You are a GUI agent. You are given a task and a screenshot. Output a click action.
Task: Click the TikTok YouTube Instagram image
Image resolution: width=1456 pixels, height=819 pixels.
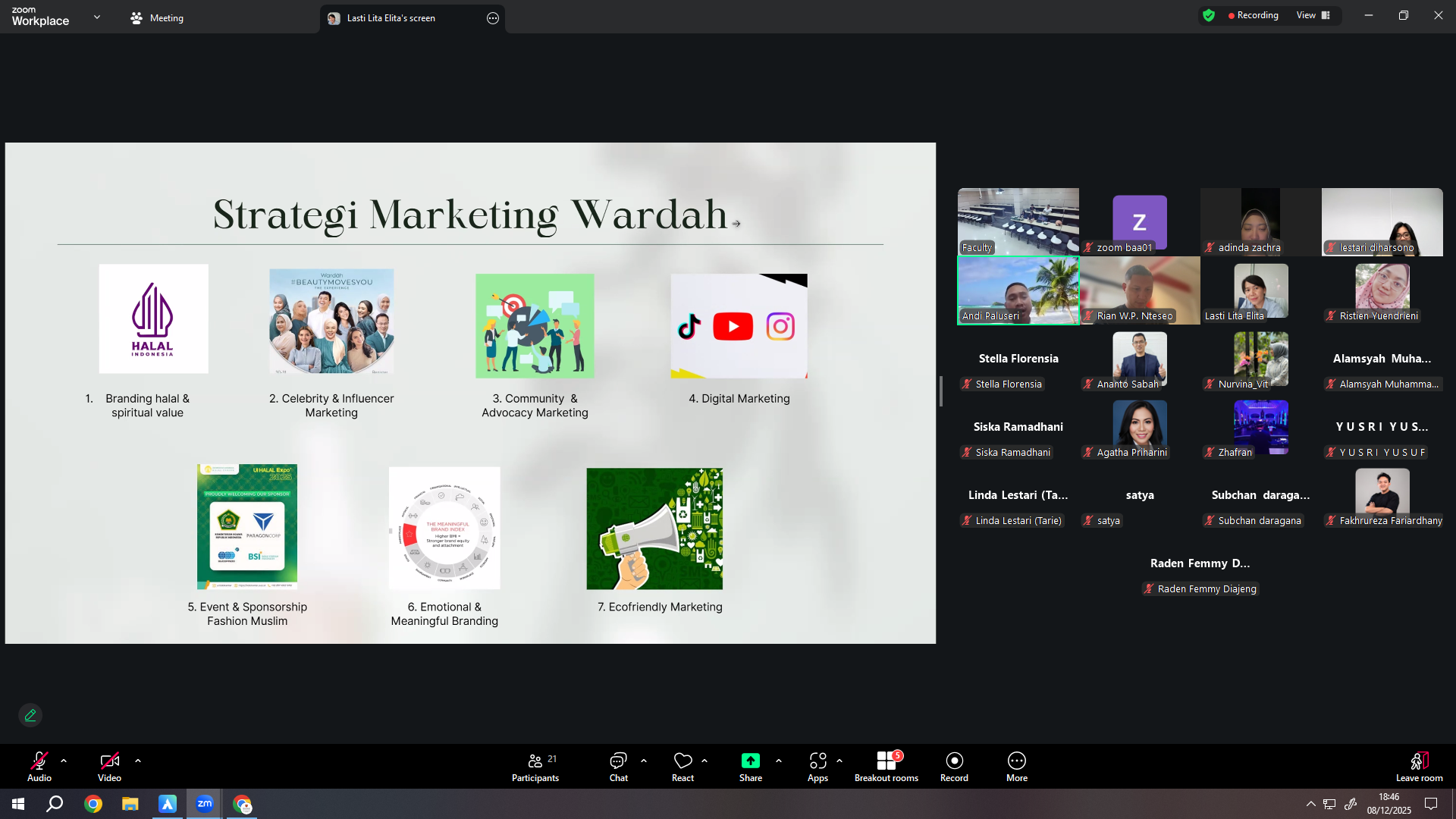(739, 326)
